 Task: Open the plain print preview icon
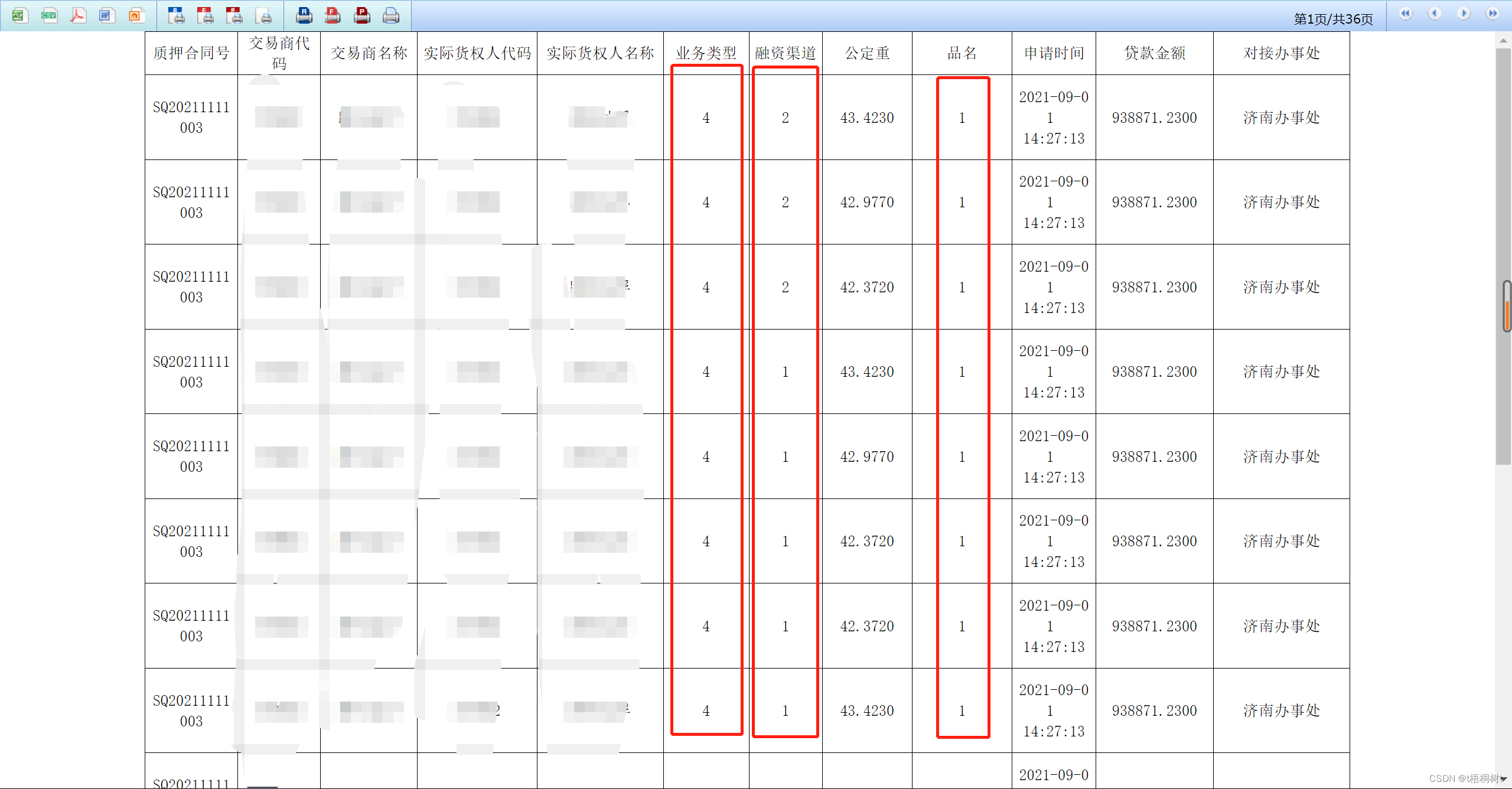[x=263, y=15]
